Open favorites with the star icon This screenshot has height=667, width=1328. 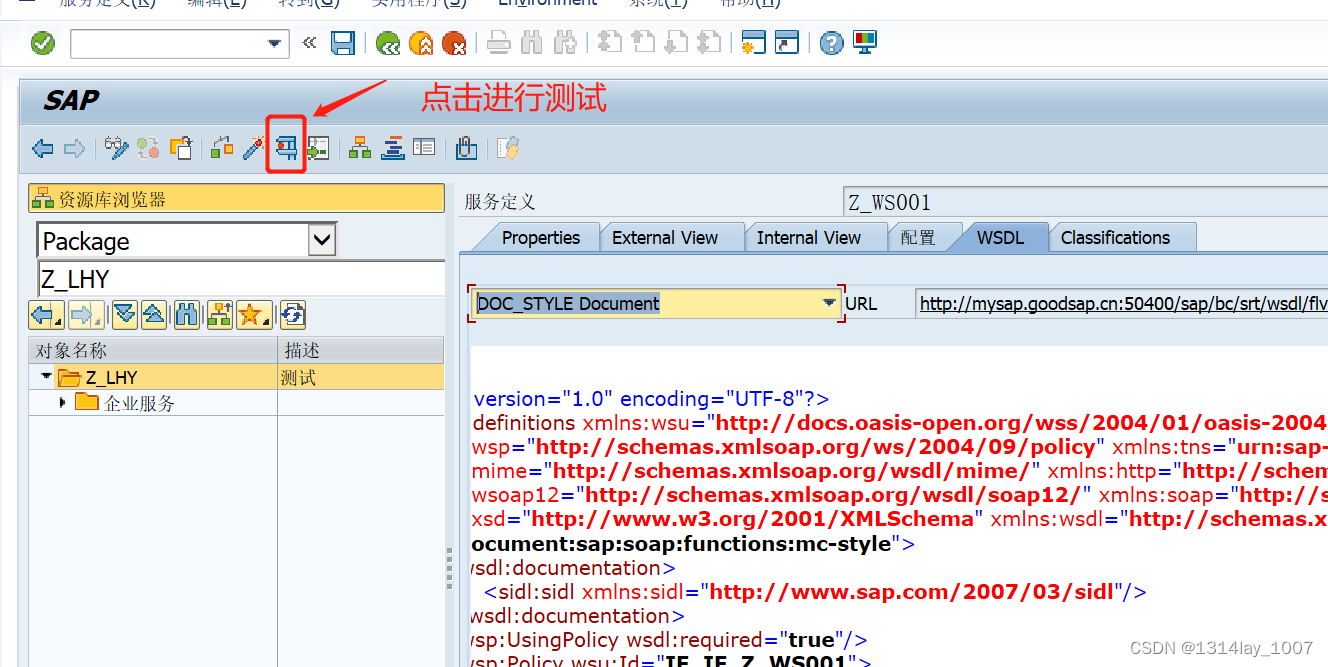point(253,316)
